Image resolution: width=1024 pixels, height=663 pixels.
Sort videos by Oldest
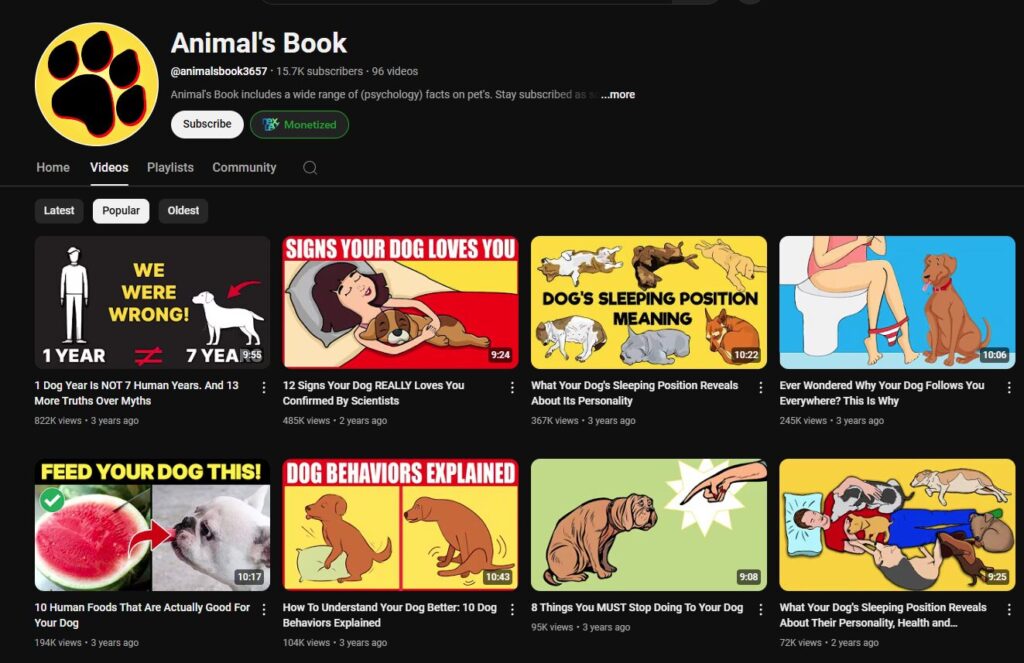click(x=183, y=210)
